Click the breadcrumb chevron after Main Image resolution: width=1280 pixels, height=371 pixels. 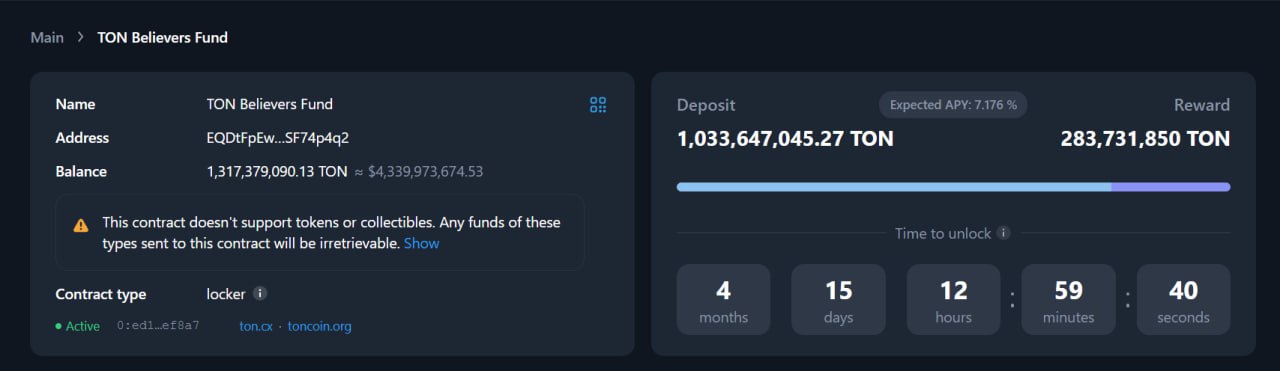point(81,38)
